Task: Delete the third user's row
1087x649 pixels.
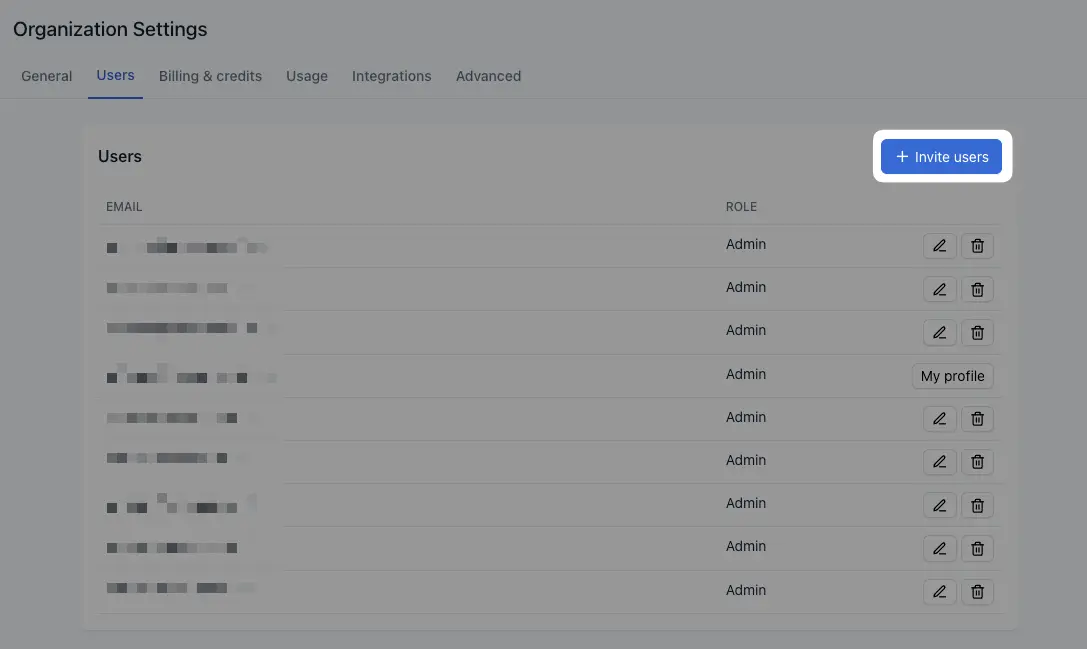Action: tap(977, 333)
